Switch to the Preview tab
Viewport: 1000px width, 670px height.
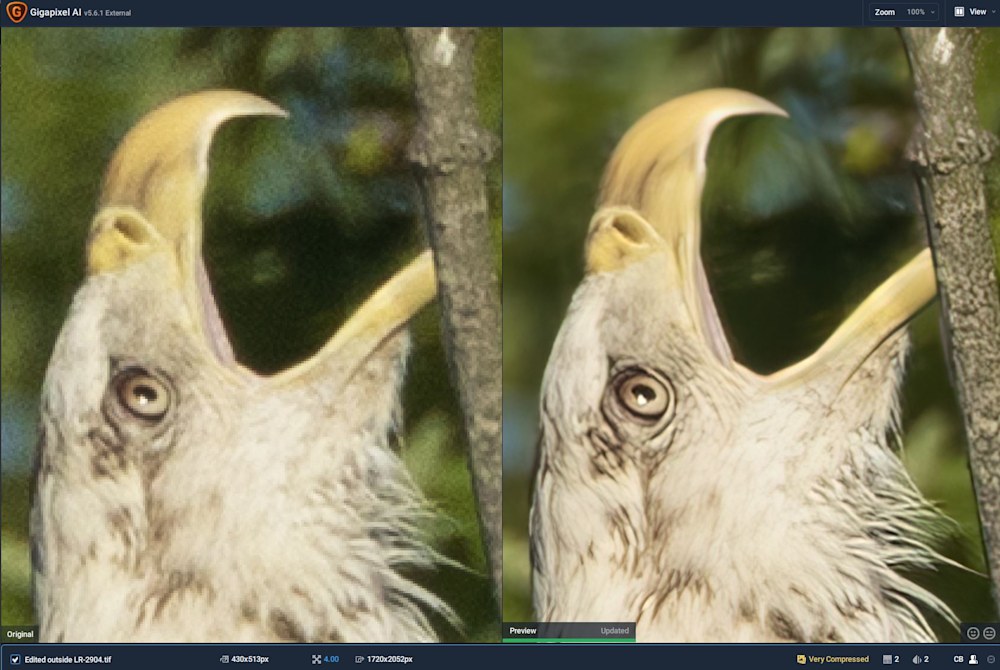pos(523,631)
